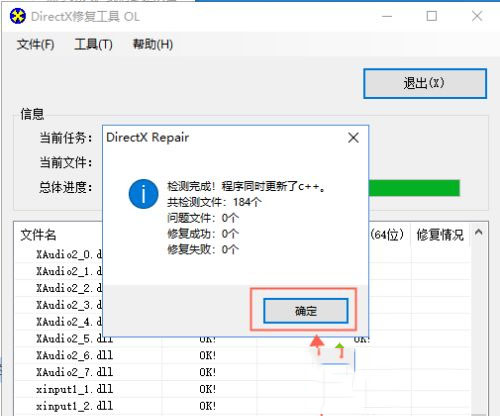Screen dimensions: 500x416
Task: Click the 共检测文件: 184个 text
Action: pos(214,202)
